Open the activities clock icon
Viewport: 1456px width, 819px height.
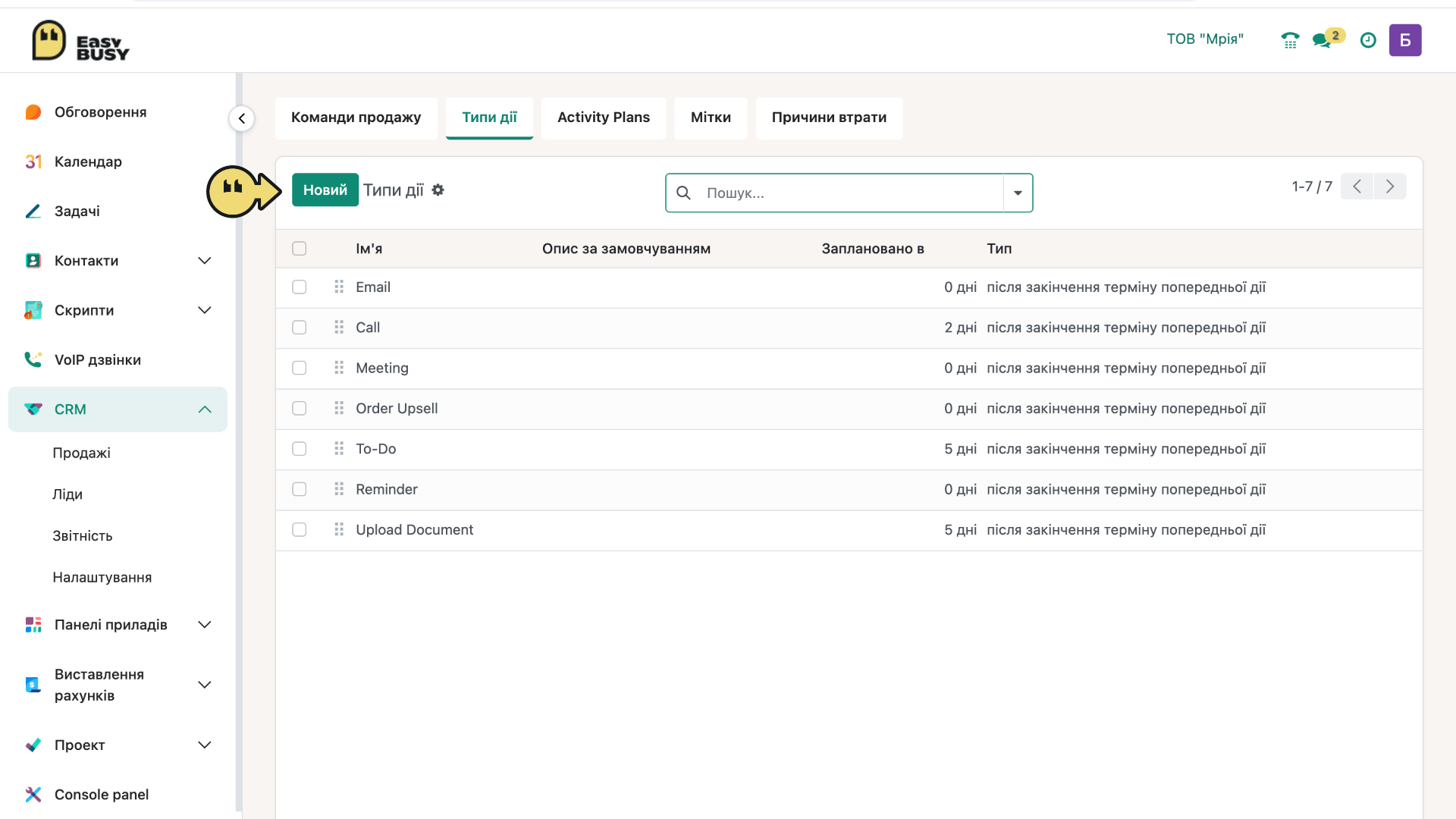pyautogui.click(x=1368, y=40)
